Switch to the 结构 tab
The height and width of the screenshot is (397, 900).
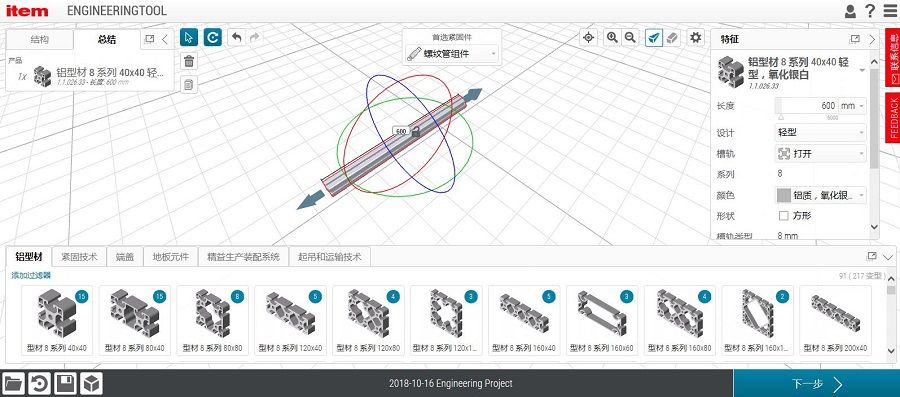pos(40,40)
